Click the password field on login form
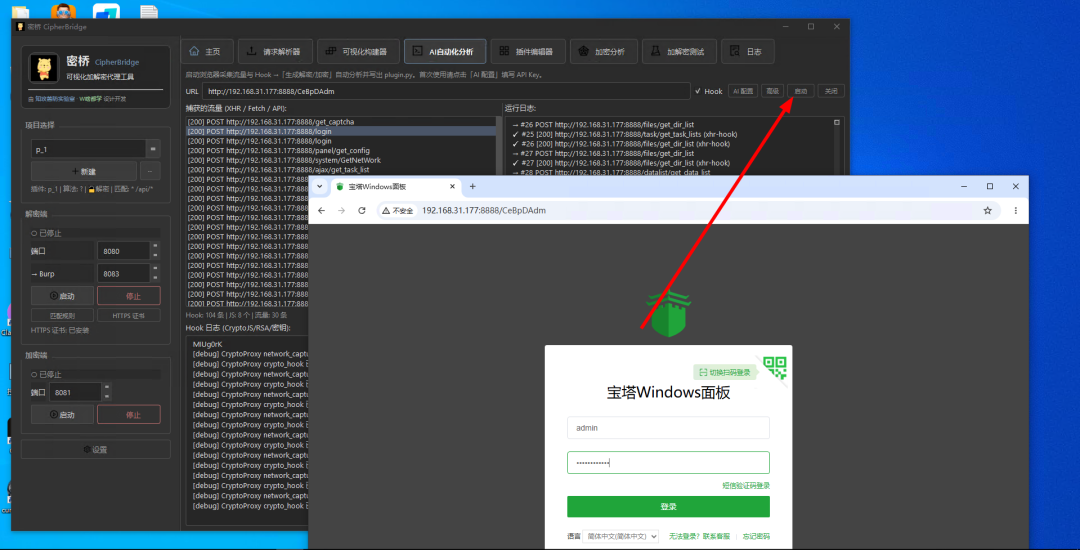This screenshot has width=1080, height=550. tap(668, 463)
